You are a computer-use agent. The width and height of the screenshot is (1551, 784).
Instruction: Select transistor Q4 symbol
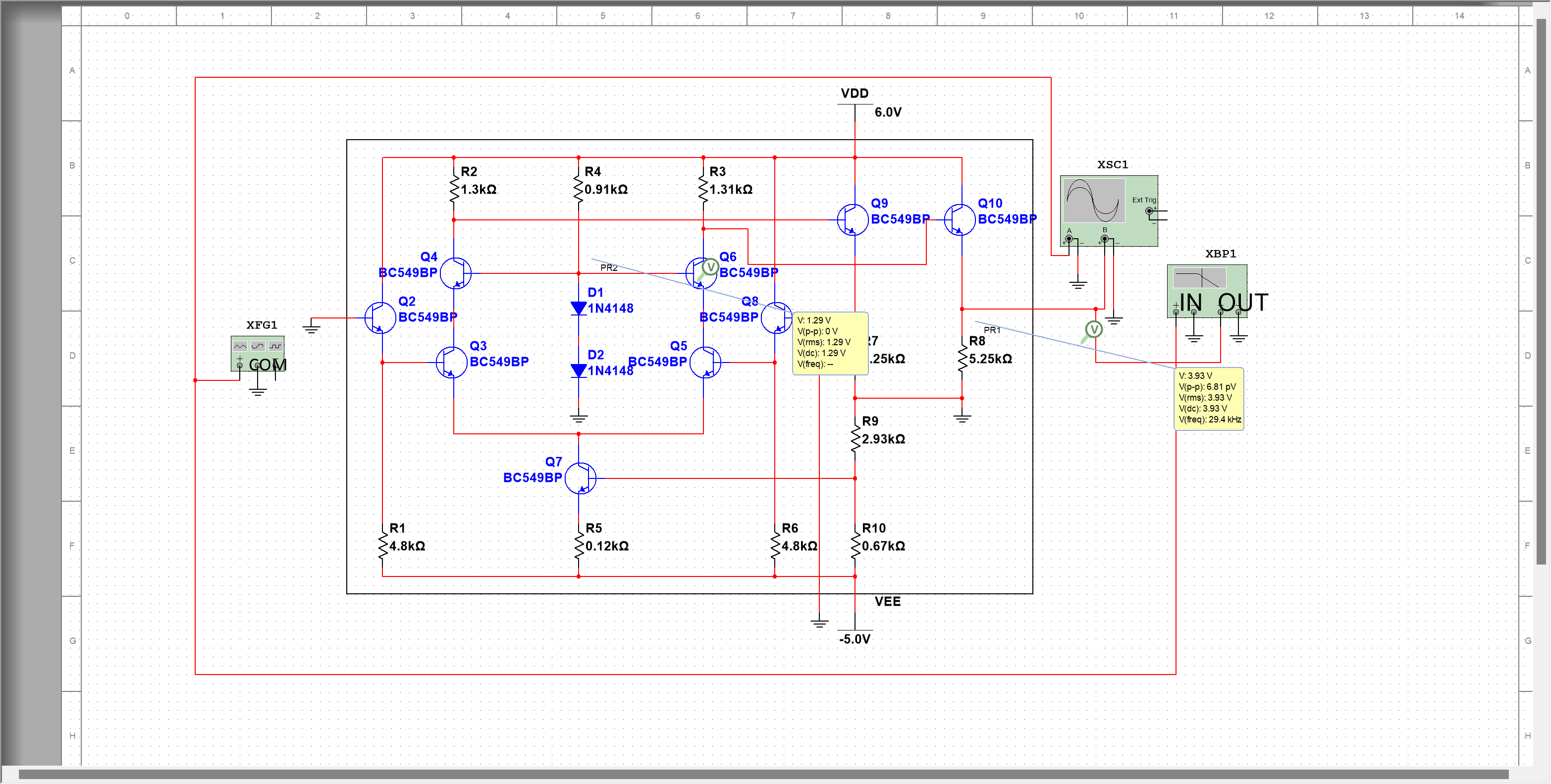456,273
